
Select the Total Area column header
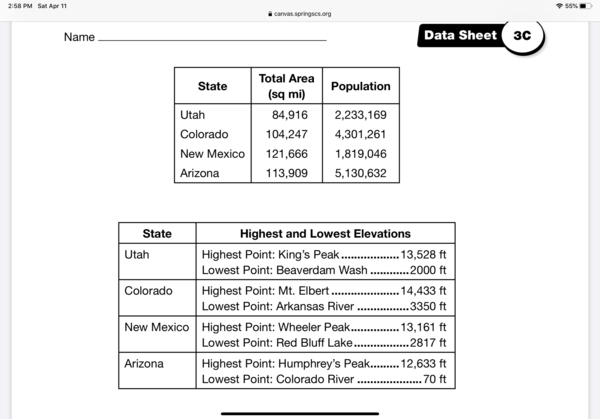tap(286, 86)
